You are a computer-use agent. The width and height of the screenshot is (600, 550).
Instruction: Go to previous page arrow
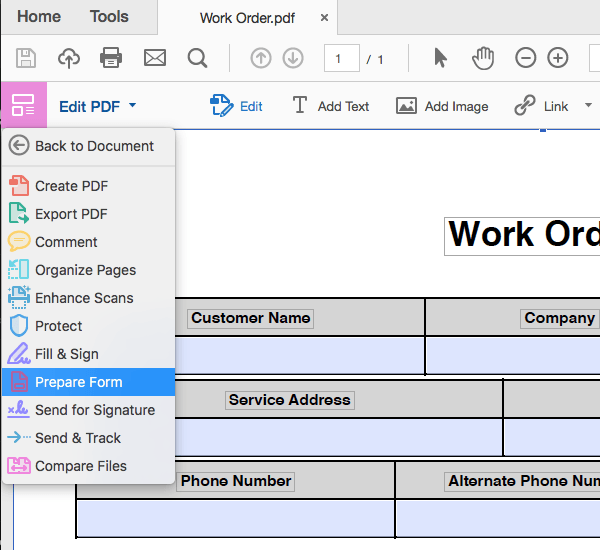261,58
